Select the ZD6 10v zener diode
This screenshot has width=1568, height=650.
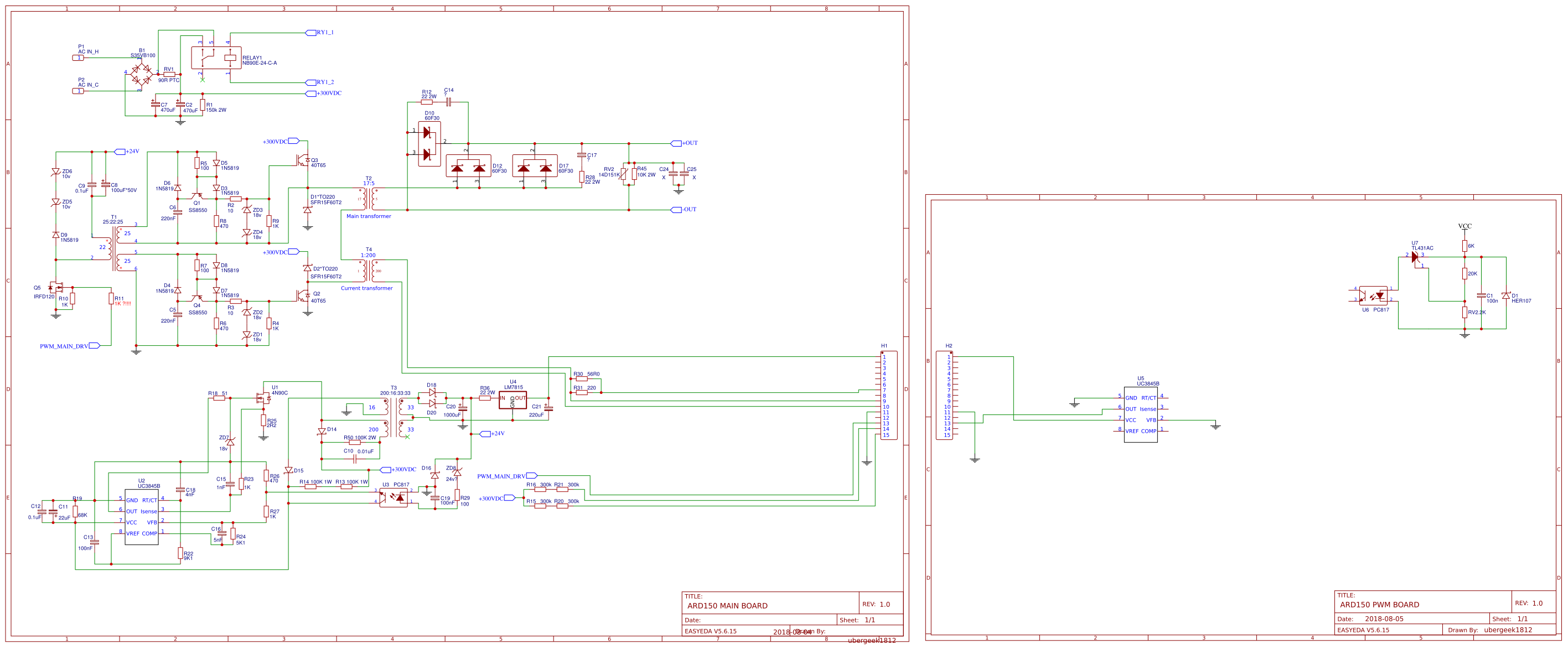56,172
